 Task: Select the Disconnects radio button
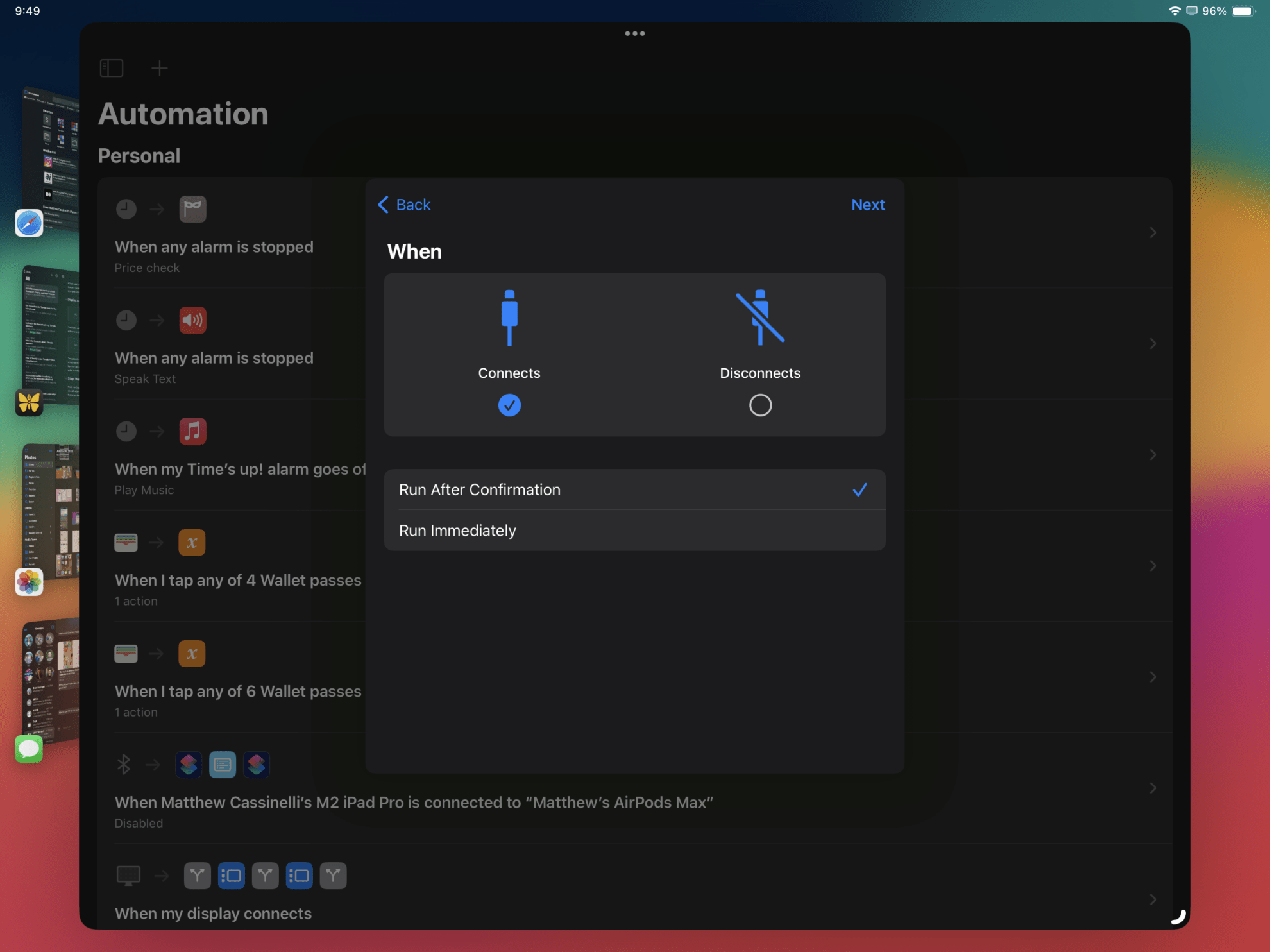[759, 405]
